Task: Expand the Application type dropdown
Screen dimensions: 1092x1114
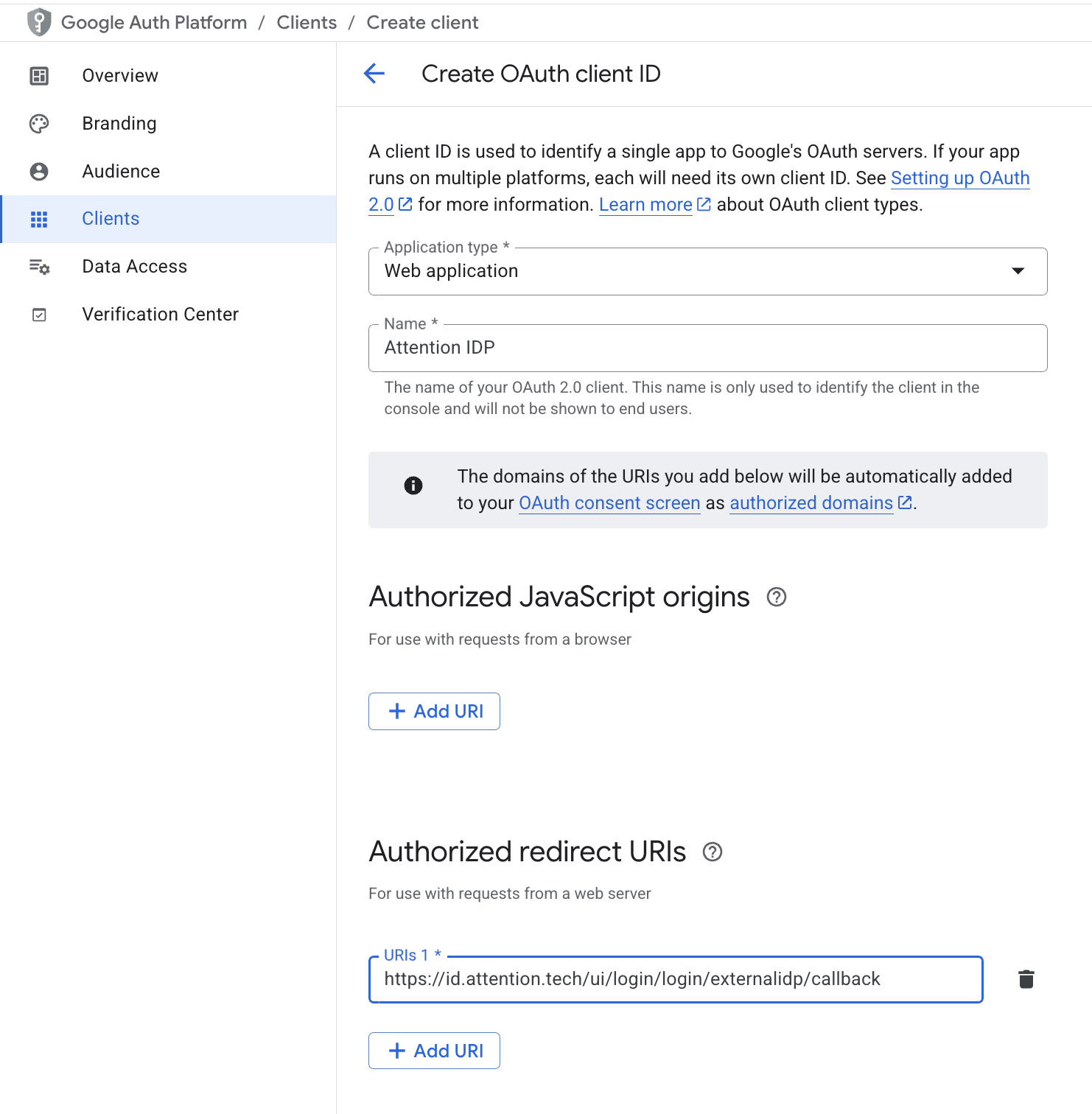Action: click(x=1018, y=271)
